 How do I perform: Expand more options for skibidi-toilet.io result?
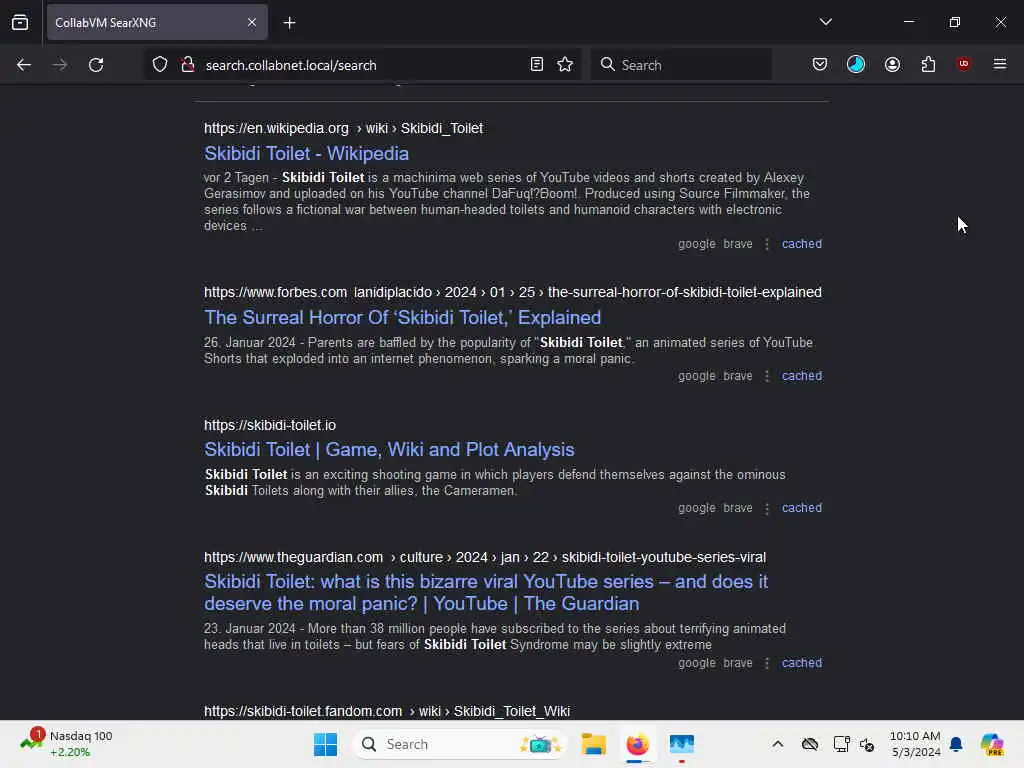pyautogui.click(x=767, y=508)
